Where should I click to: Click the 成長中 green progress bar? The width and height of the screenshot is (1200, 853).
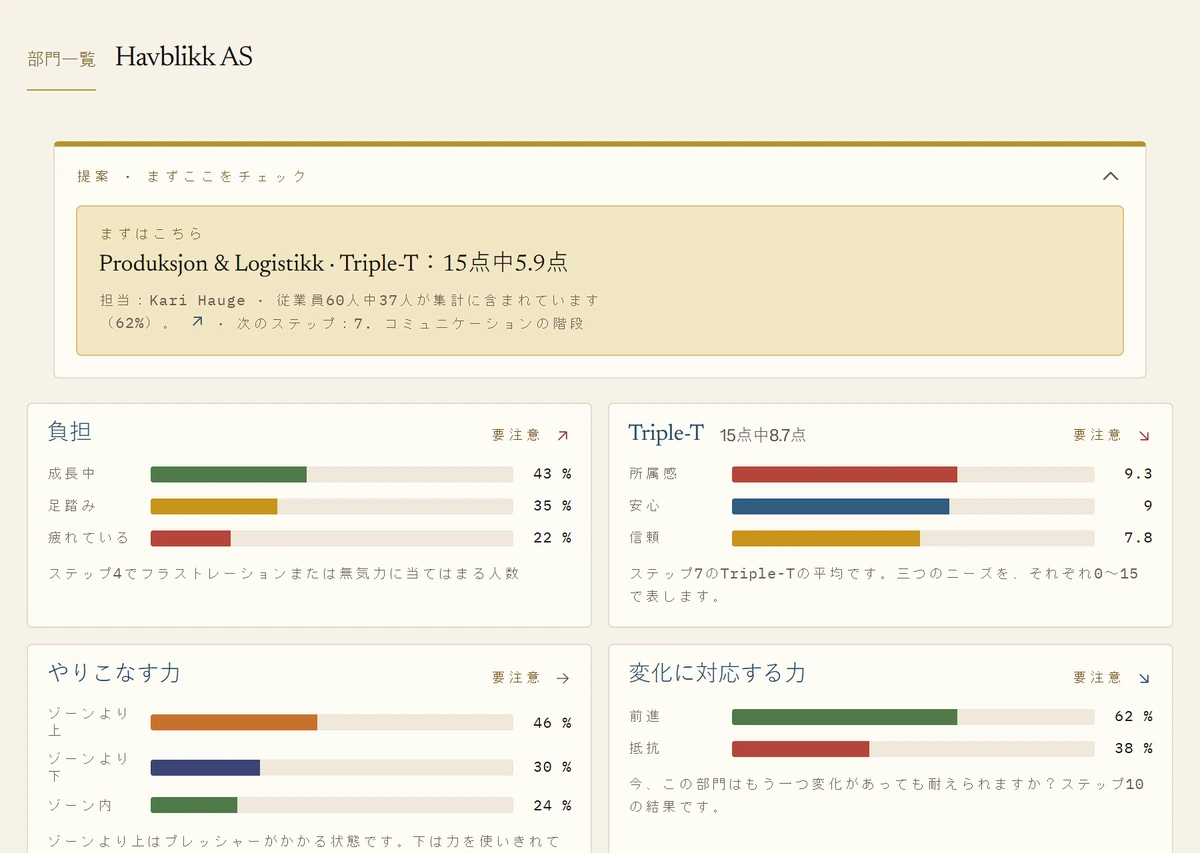click(229, 474)
